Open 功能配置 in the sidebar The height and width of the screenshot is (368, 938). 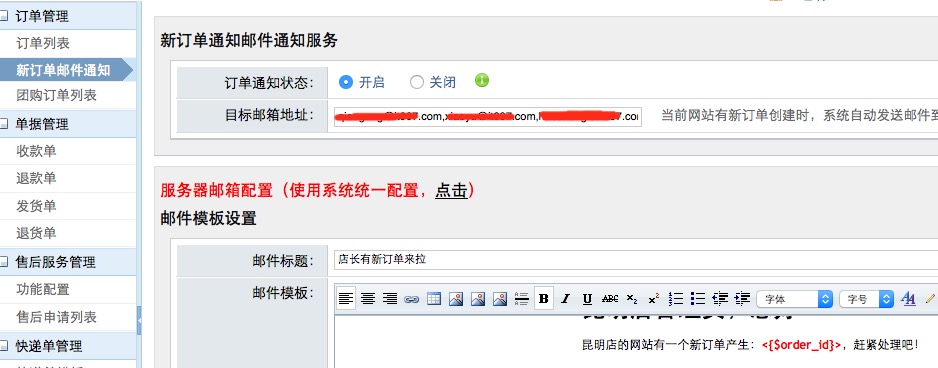point(43,289)
